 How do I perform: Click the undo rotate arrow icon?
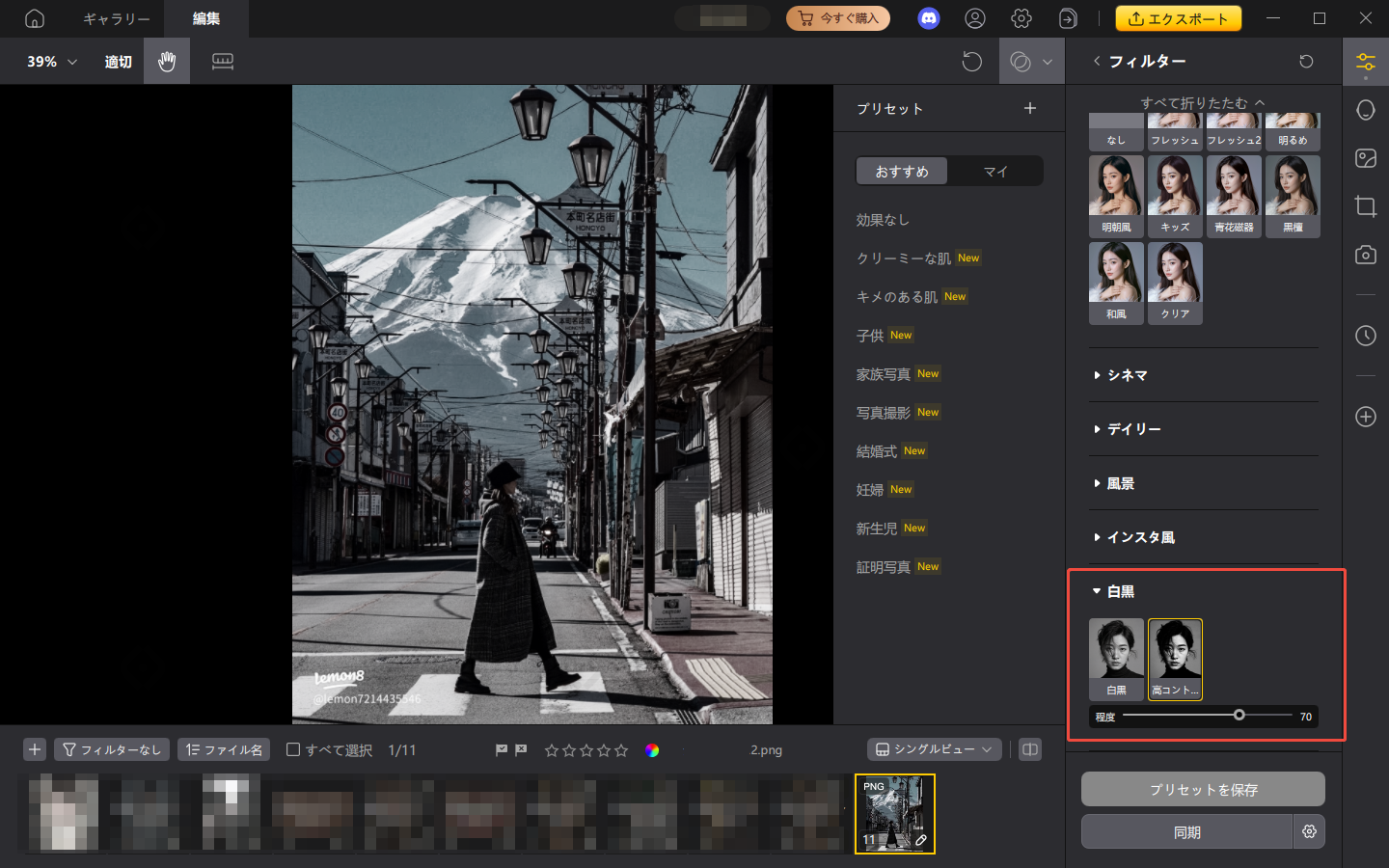point(971,62)
